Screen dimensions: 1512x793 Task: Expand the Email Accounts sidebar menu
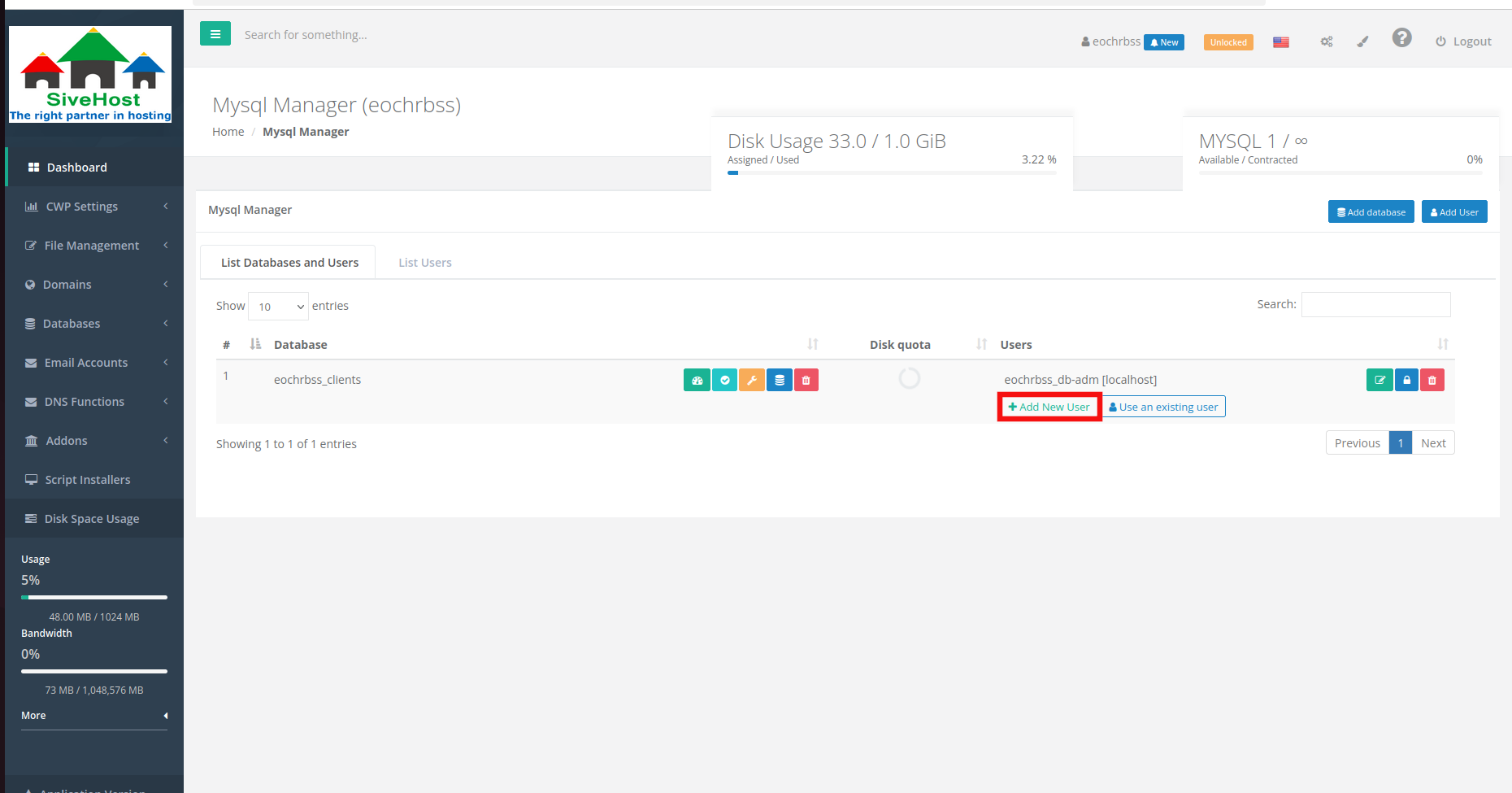(94, 362)
